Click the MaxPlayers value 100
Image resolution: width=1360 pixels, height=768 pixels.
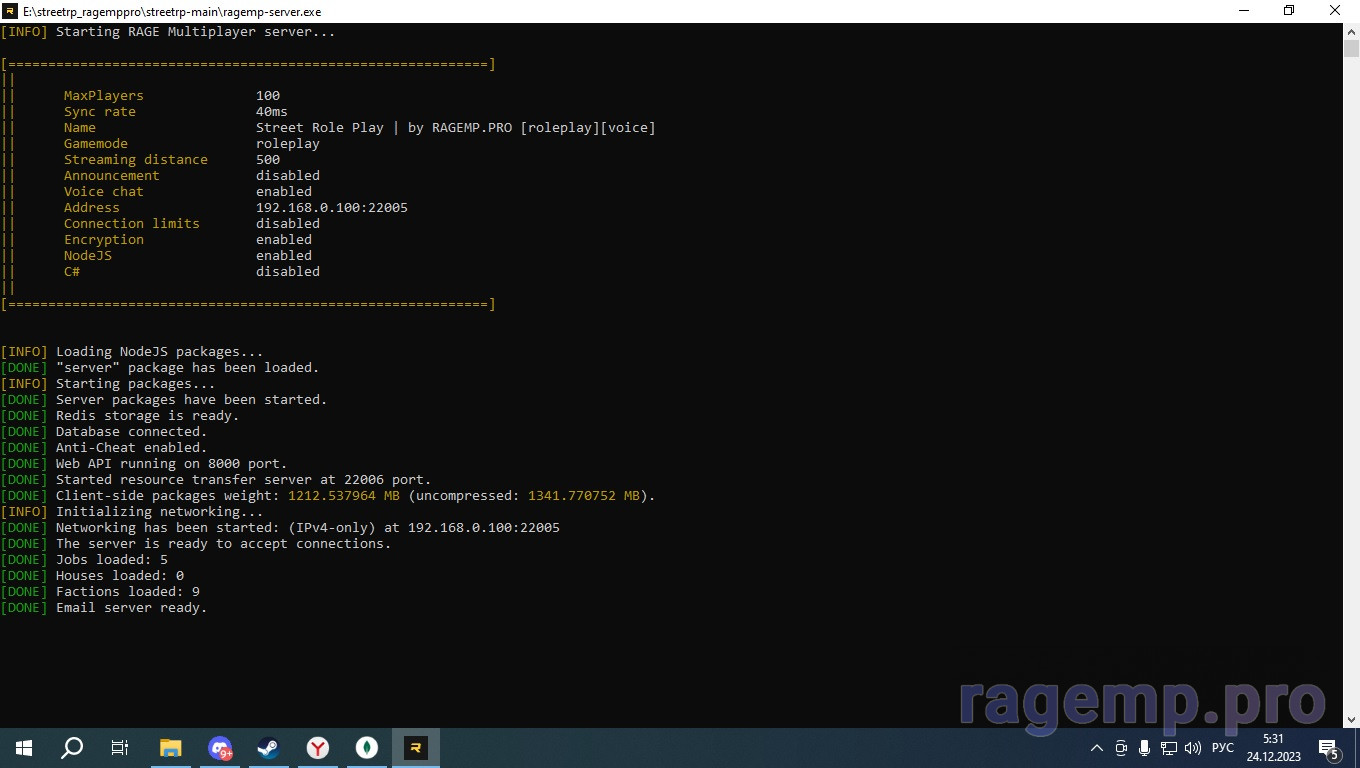[x=268, y=96]
